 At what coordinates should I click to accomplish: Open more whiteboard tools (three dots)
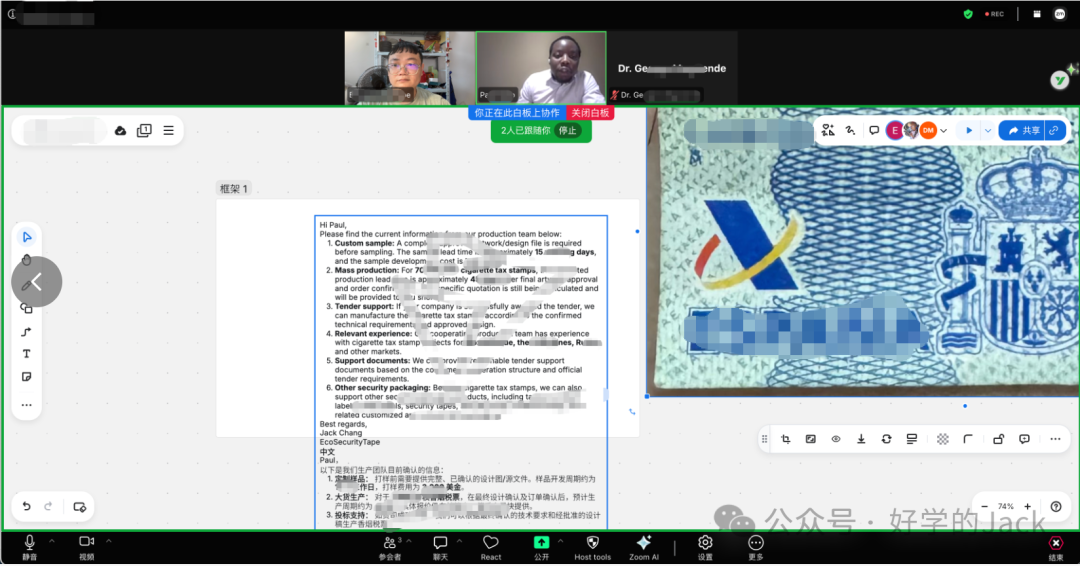click(x=26, y=405)
